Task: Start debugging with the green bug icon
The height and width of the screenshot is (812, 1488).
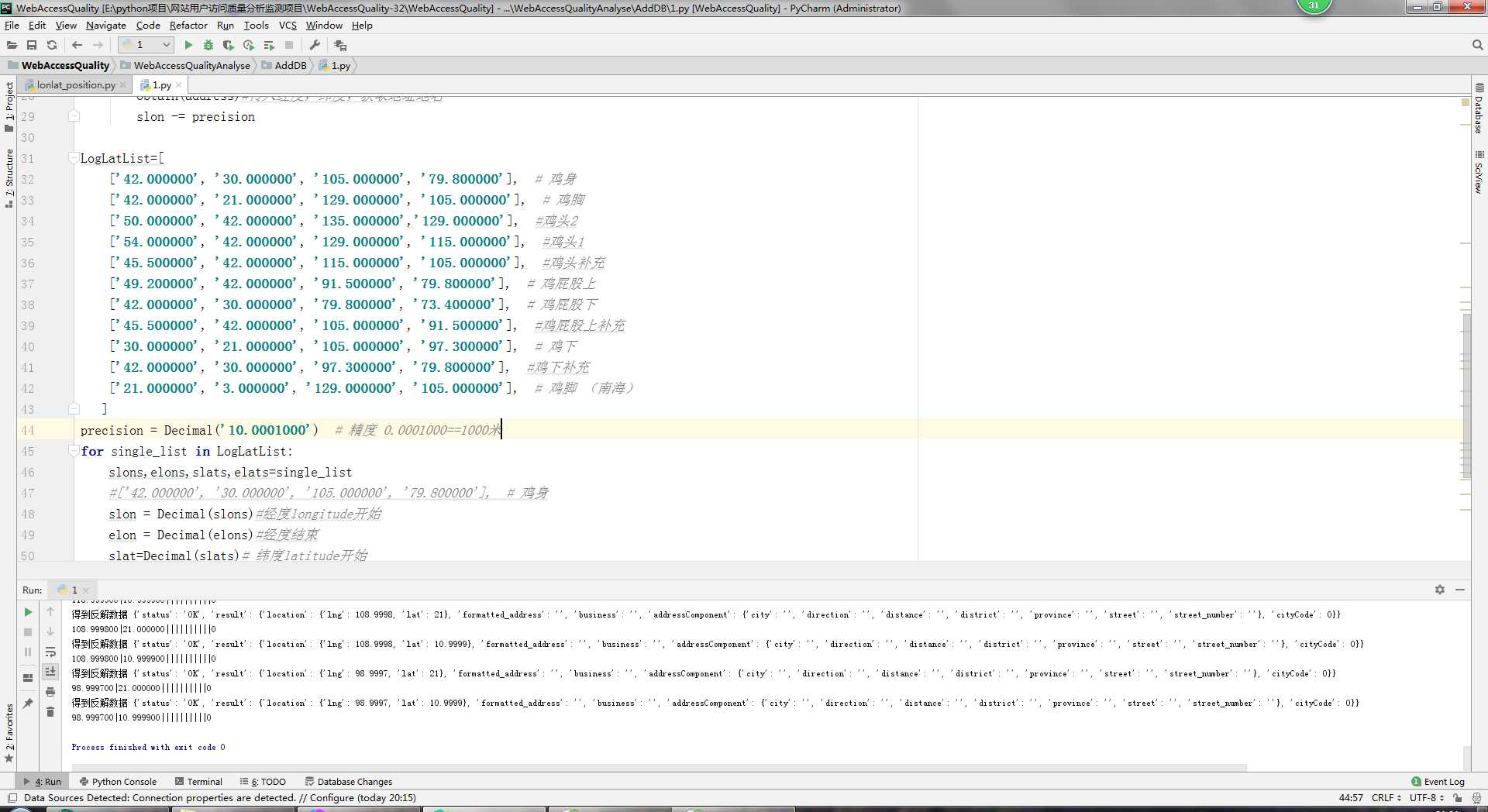Action: pos(208,45)
